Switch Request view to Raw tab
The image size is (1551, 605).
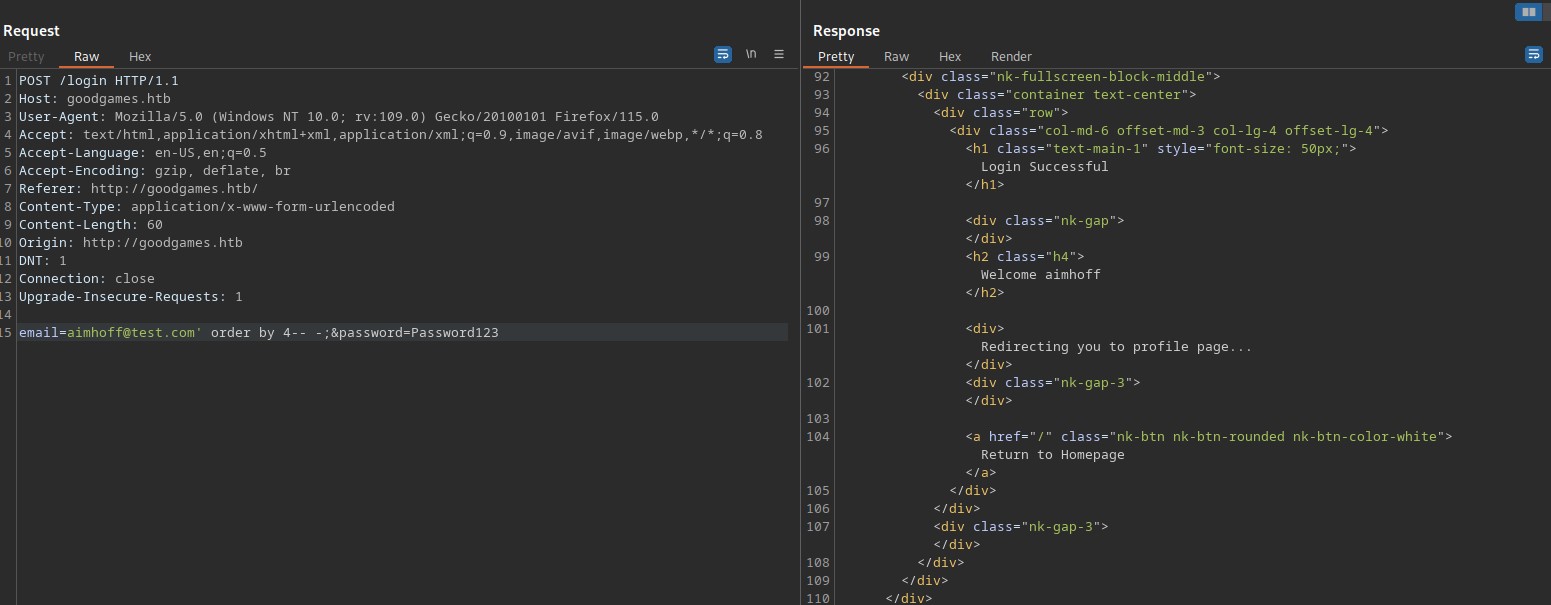pyautogui.click(x=87, y=57)
